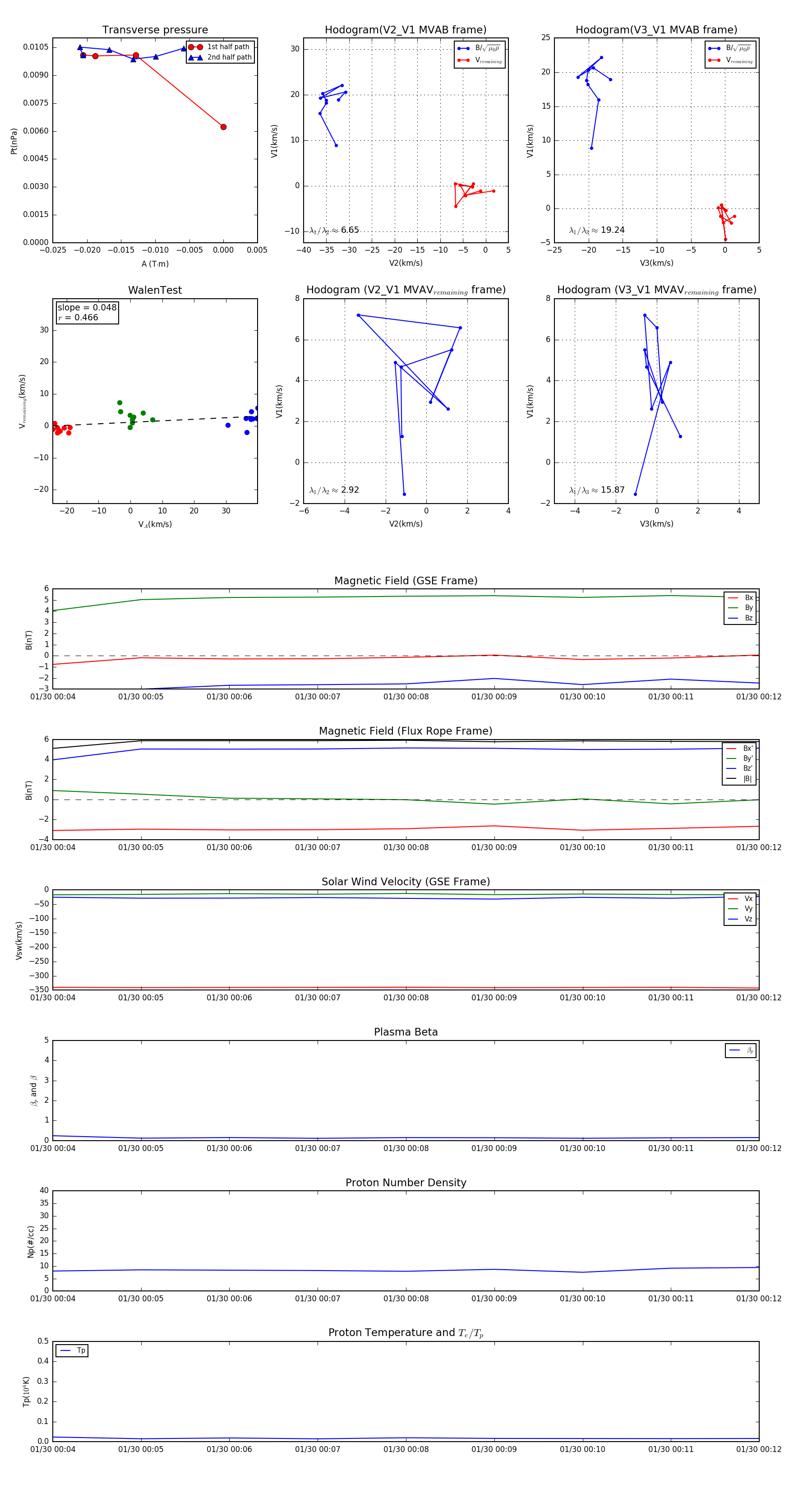
Task: Click the eigenvalue ratio label "≈ 2.92"
Action: [334, 490]
